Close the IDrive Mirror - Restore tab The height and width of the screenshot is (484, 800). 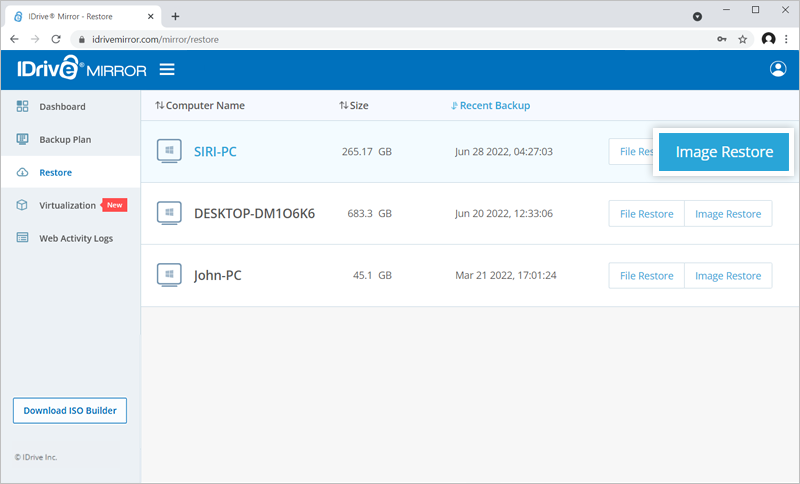click(151, 16)
